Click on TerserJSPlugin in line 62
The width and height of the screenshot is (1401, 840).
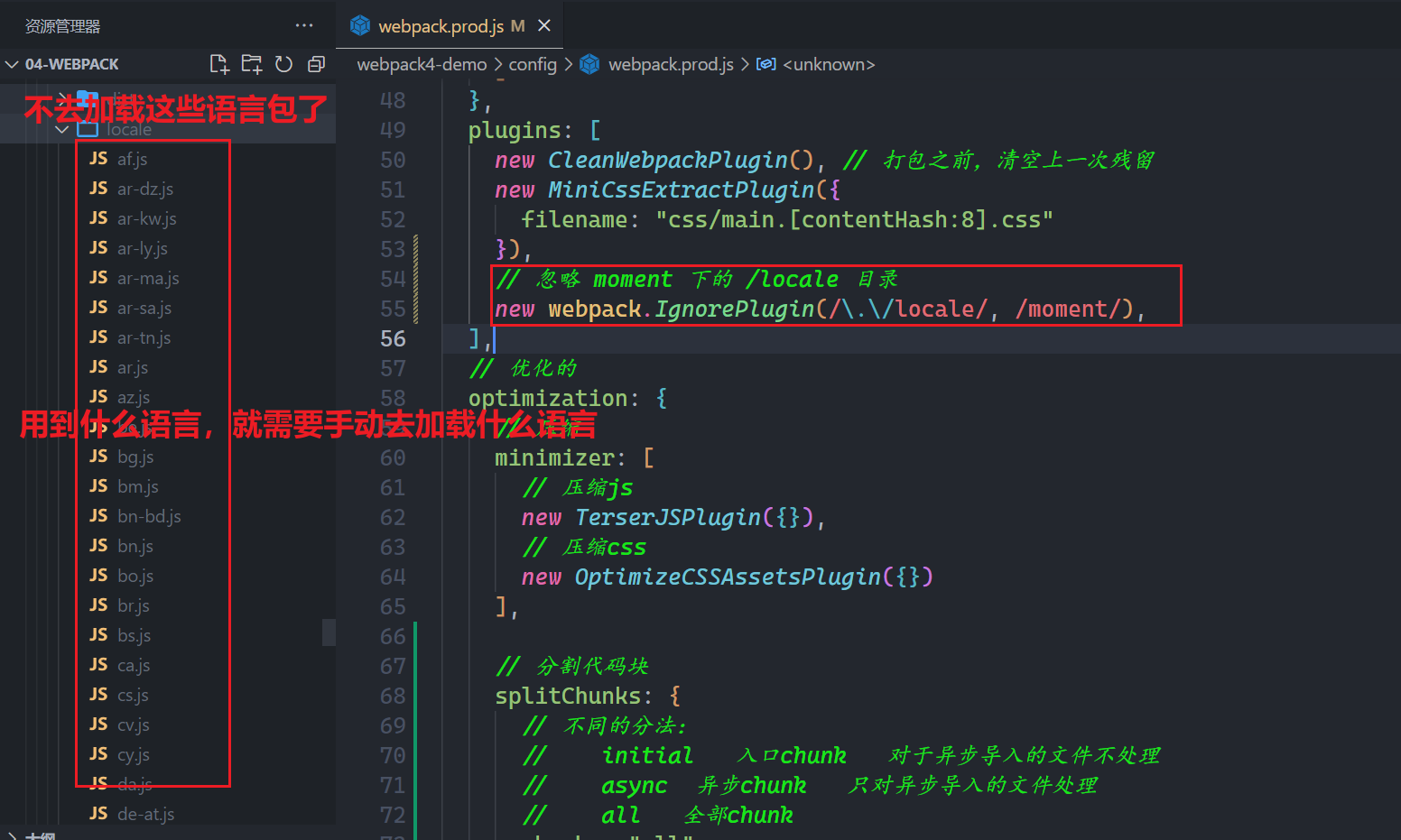(x=668, y=517)
